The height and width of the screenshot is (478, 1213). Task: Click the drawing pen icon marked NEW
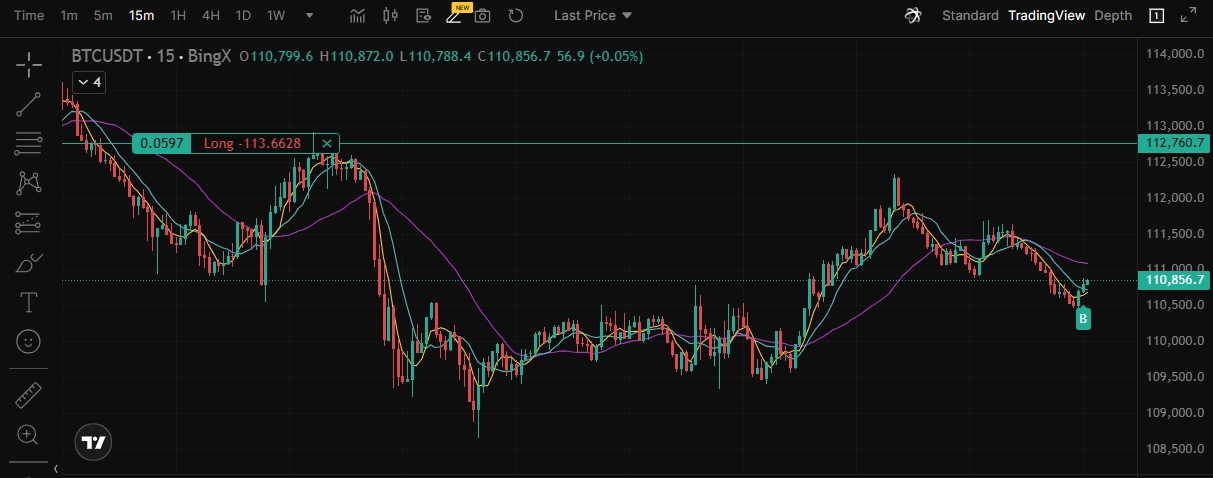pos(455,15)
